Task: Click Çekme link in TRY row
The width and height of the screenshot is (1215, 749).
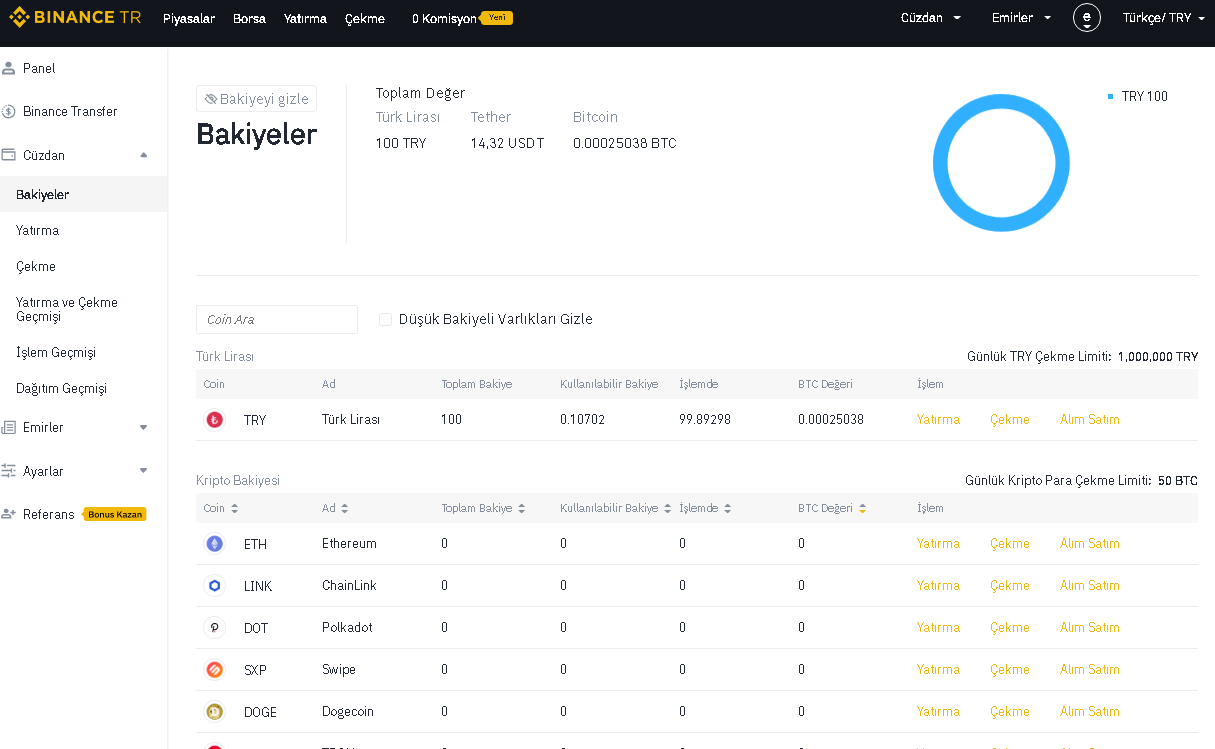Action: [x=1010, y=420]
